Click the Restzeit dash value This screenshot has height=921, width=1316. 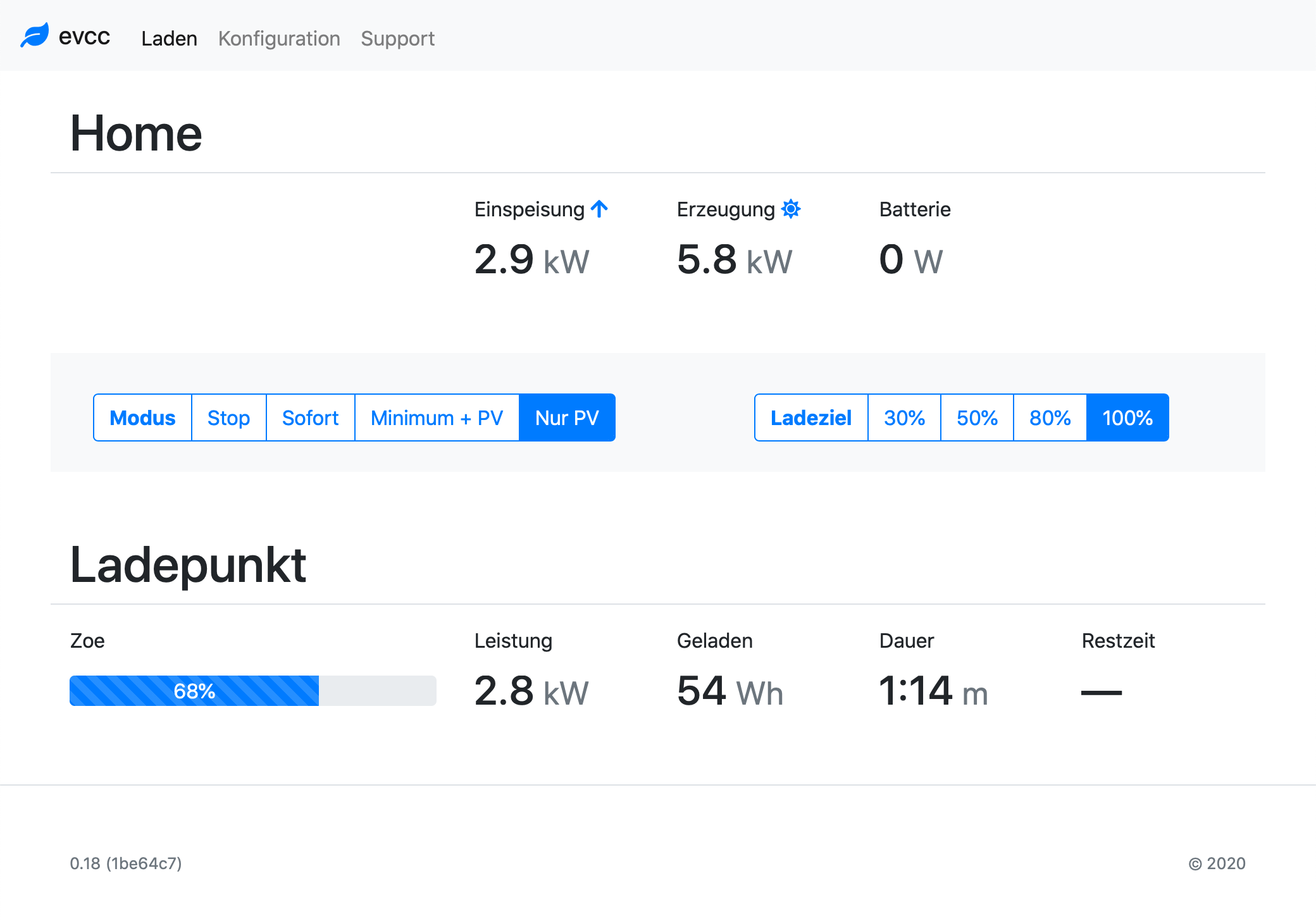[1101, 693]
